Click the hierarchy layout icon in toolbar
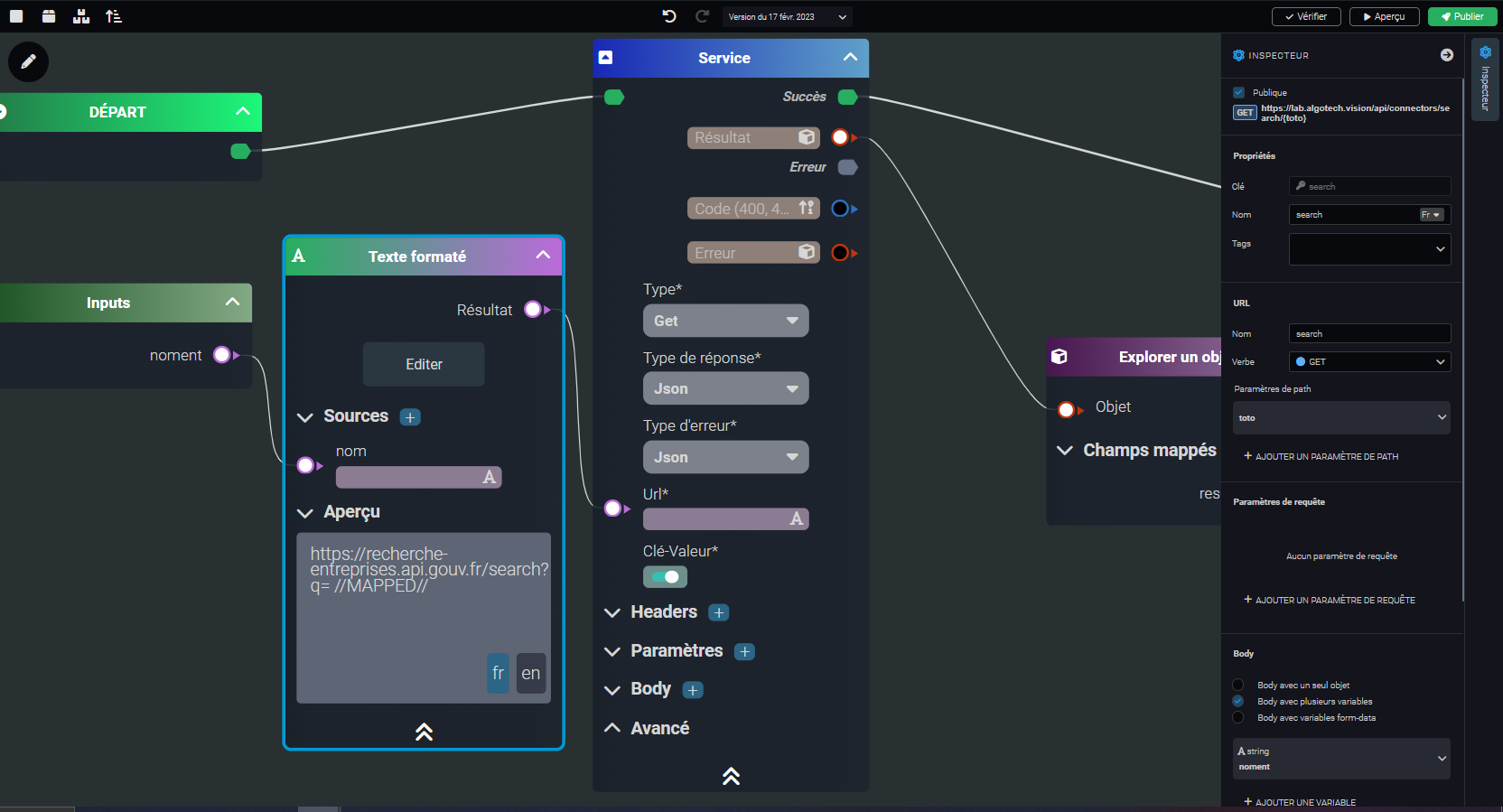 pyautogui.click(x=81, y=16)
